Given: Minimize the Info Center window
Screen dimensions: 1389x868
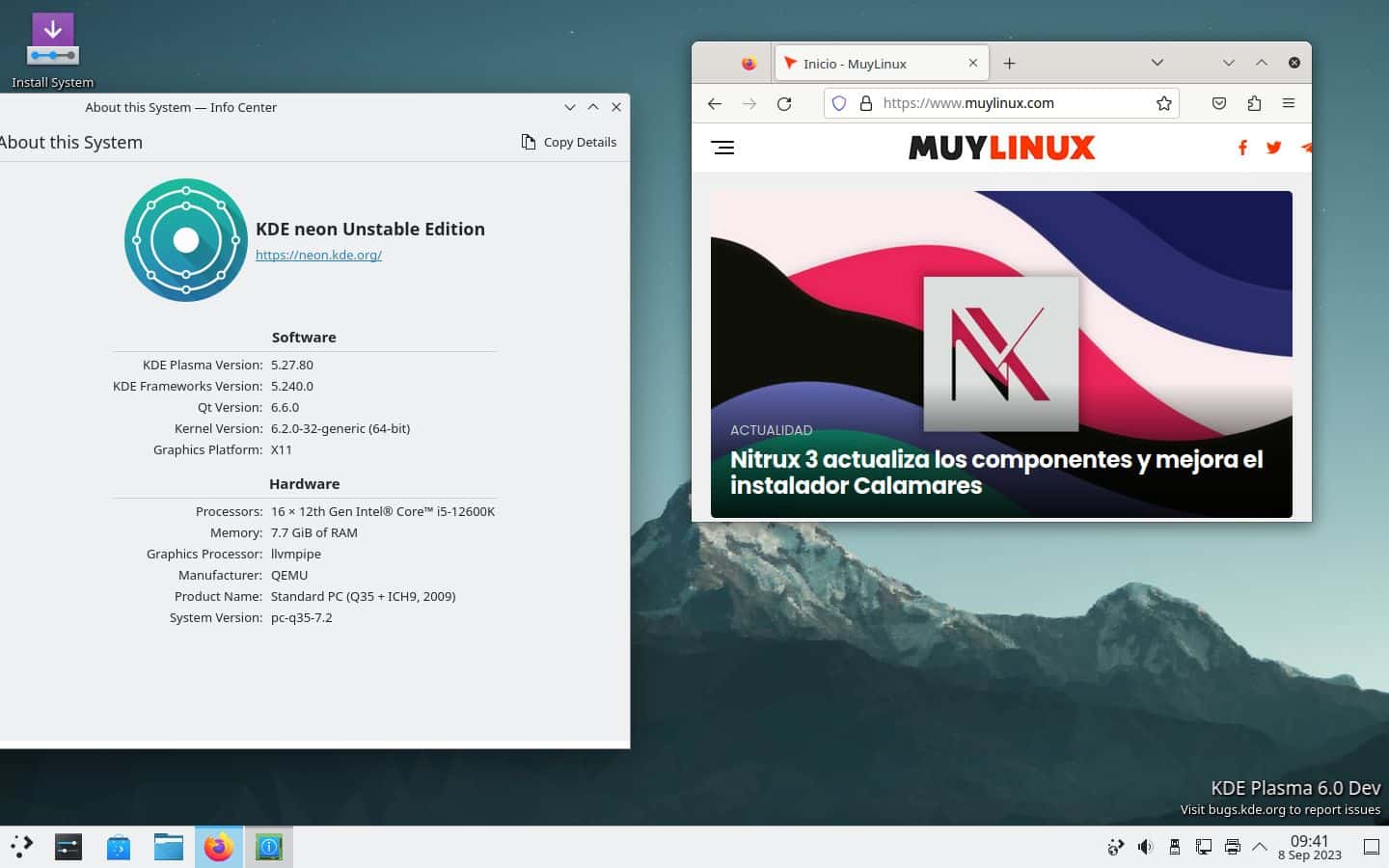Looking at the screenshot, I should (570, 107).
